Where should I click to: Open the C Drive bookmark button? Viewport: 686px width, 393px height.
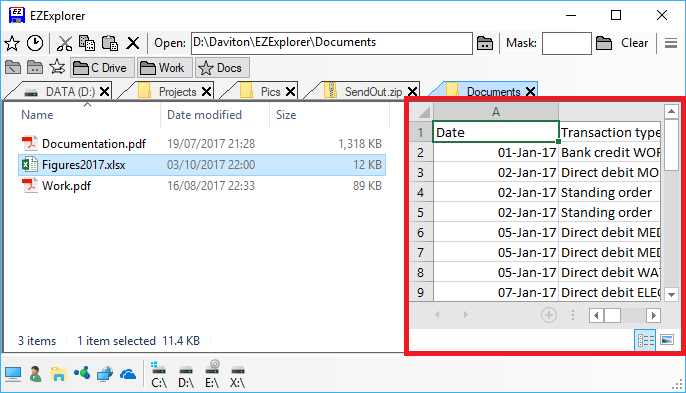tap(102, 68)
